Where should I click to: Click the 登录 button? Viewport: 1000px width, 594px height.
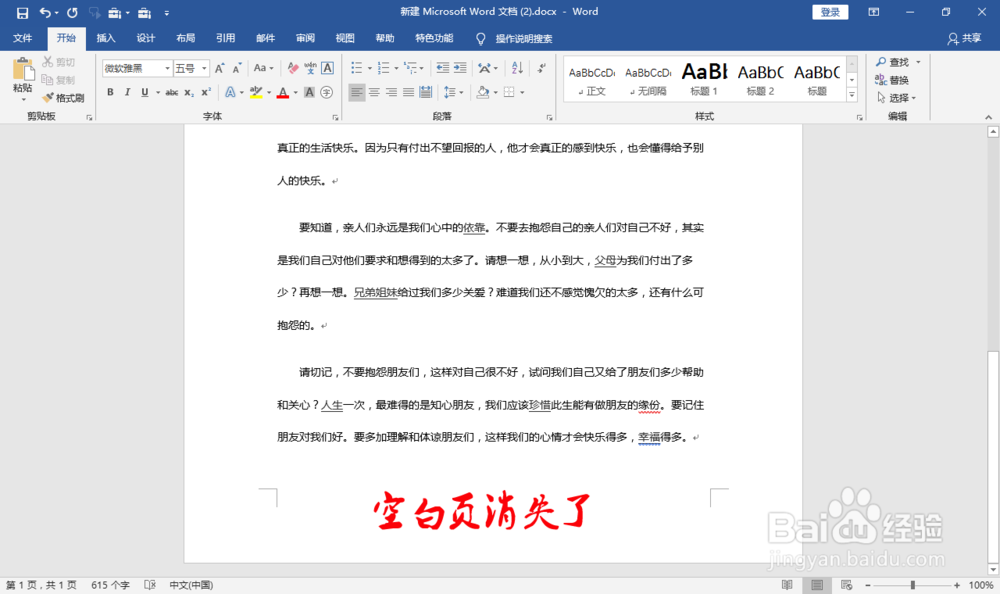tap(830, 11)
